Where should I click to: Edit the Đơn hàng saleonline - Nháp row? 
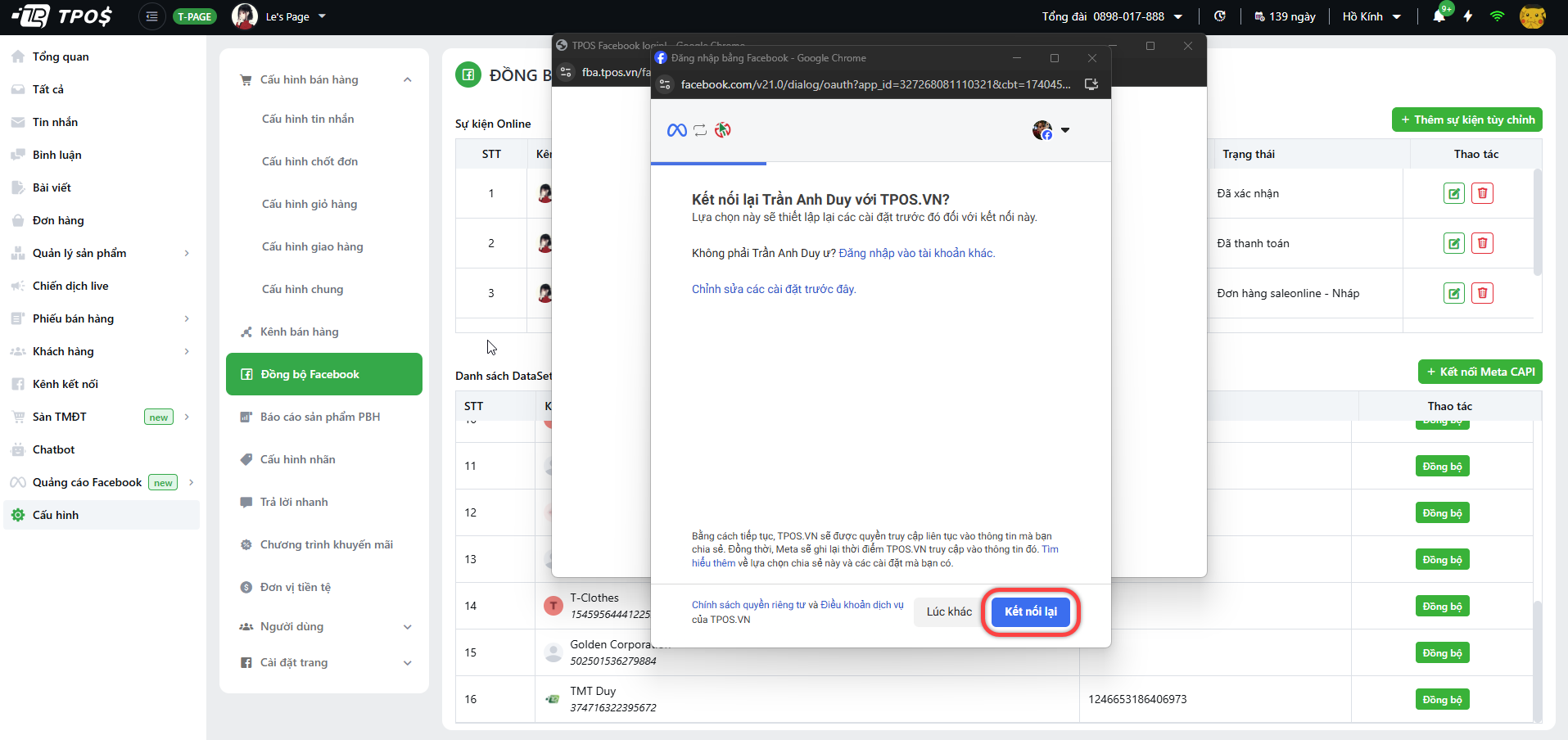point(1454,293)
